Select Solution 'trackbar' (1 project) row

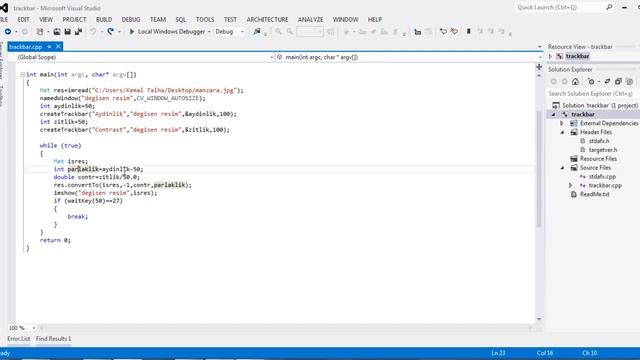596,105
